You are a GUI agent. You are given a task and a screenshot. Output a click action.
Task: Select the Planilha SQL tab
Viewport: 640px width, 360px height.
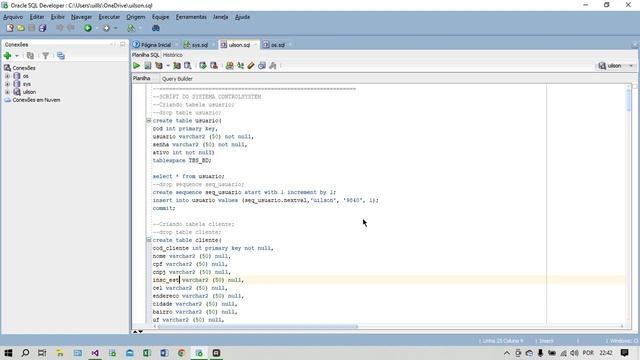point(145,55)
